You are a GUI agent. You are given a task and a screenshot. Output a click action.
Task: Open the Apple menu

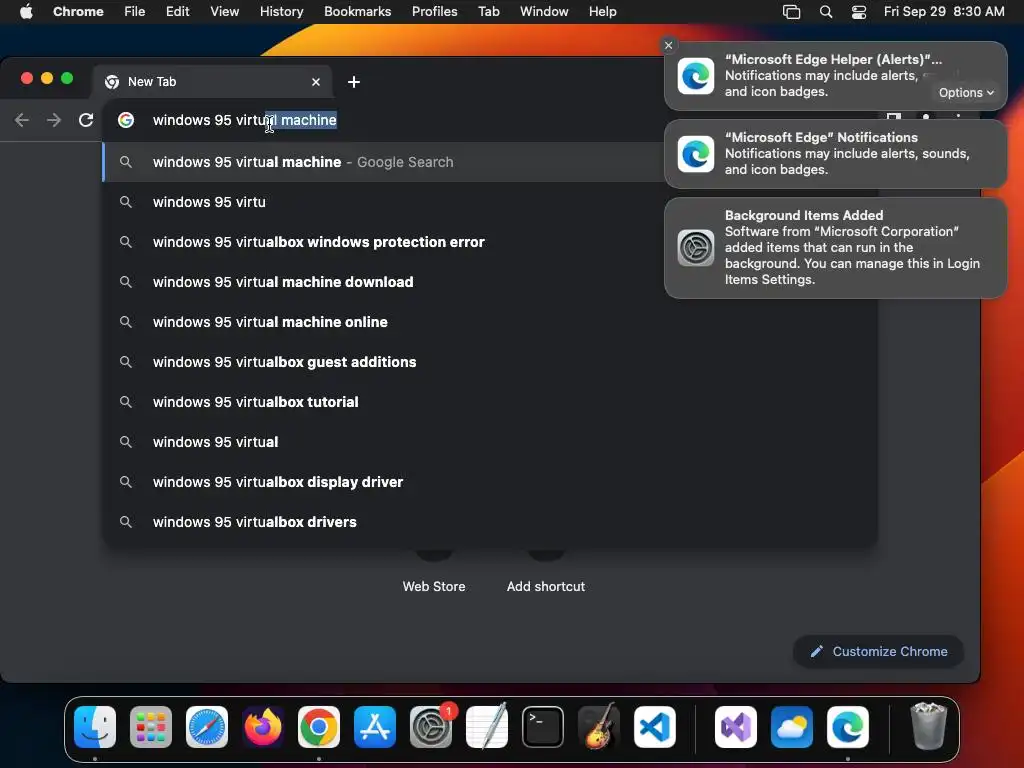point(26,12)
